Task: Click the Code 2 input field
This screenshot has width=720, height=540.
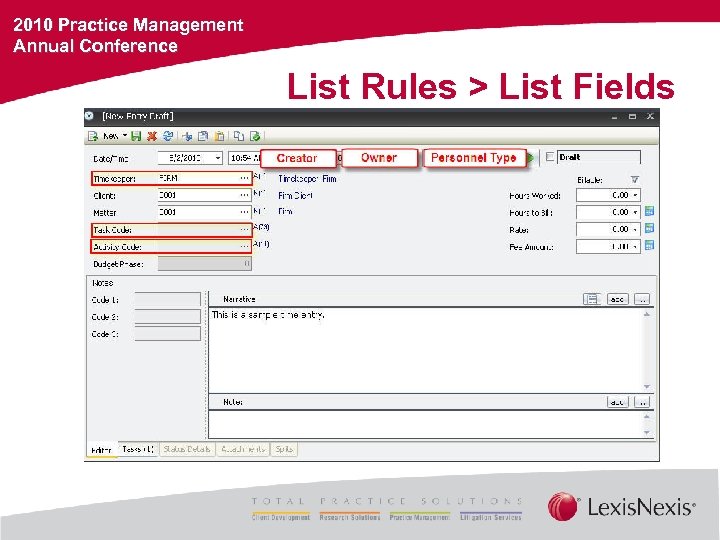Action: click(x=168, y=316)
